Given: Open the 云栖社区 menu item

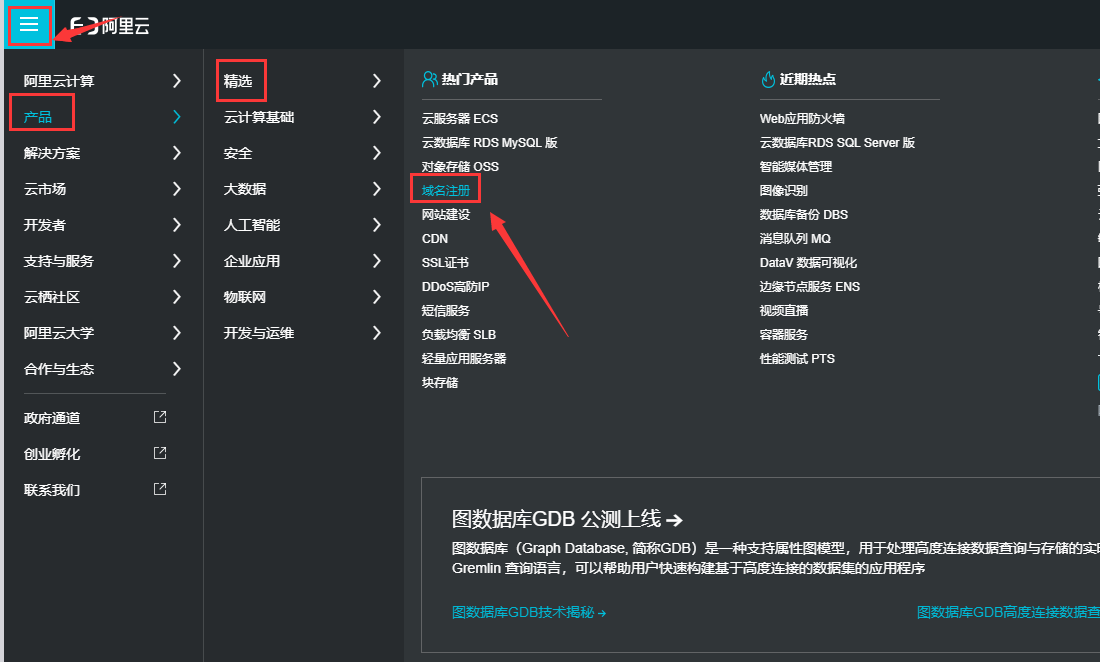Looking at the screenshot, I should 52,297.
